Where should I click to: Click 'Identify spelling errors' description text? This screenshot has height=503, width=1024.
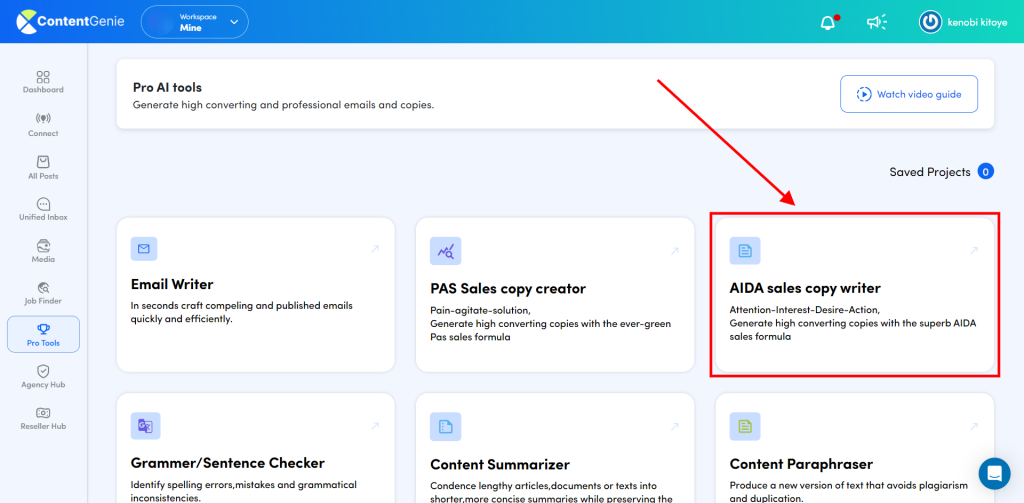(244, 491)
